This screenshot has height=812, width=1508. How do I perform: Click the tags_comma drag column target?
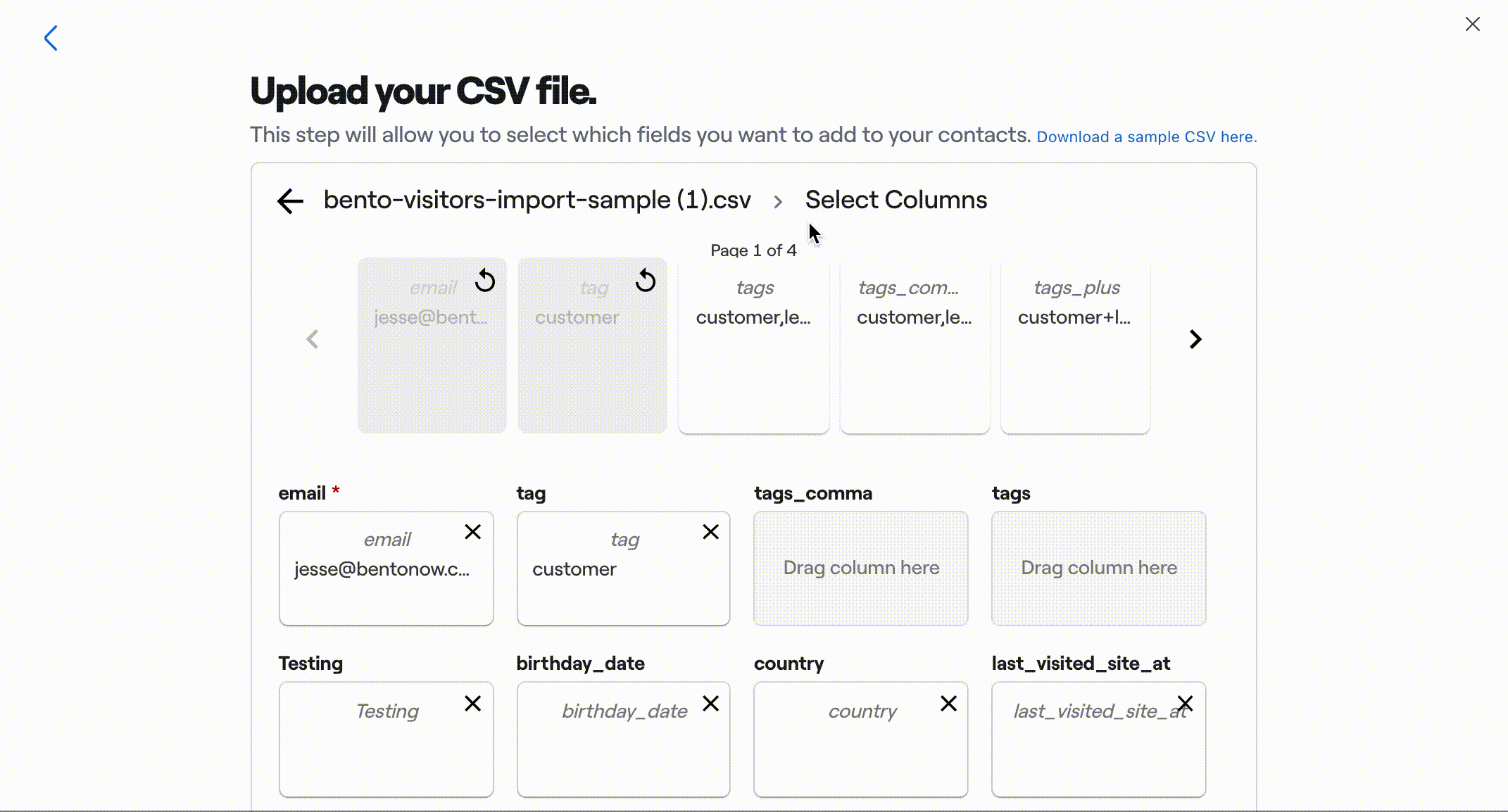pos(861,567)
